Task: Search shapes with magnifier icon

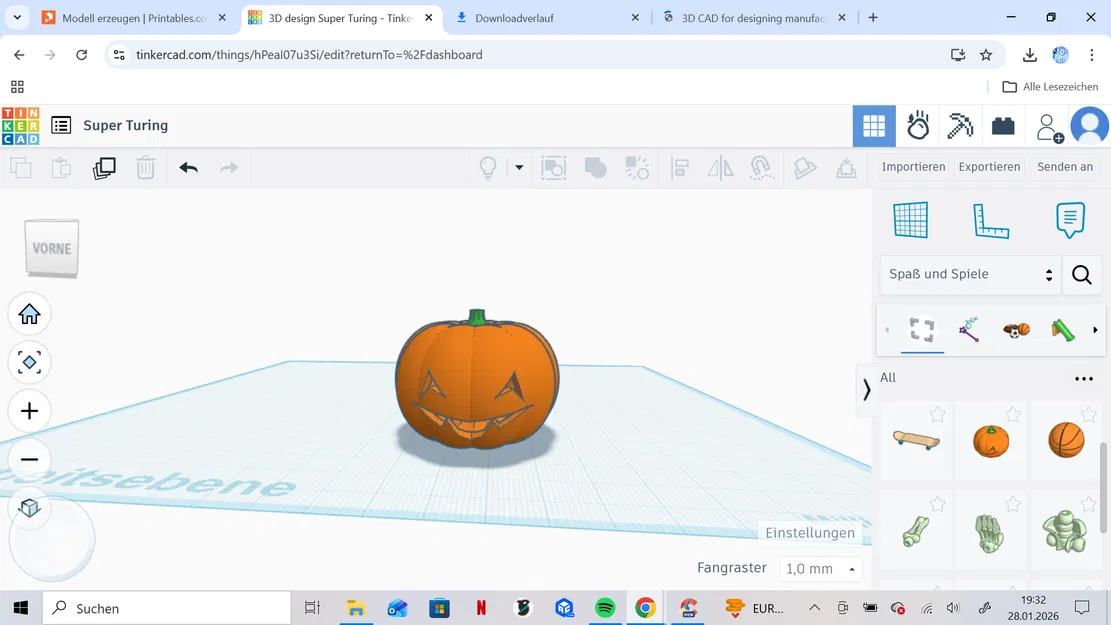Action: [x=1081, y=274]
